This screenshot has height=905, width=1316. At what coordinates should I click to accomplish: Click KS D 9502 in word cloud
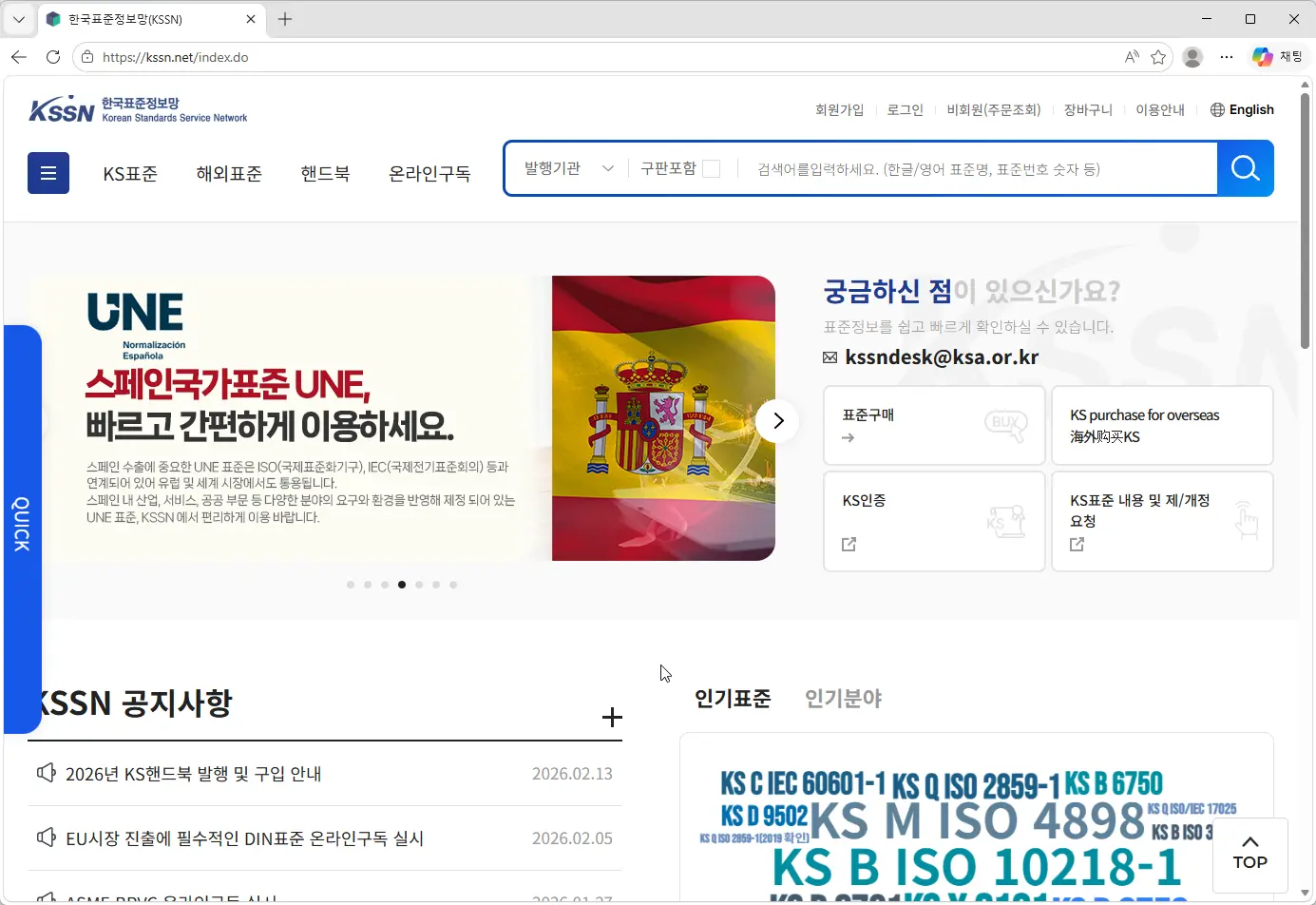click(x=764, y=817)
